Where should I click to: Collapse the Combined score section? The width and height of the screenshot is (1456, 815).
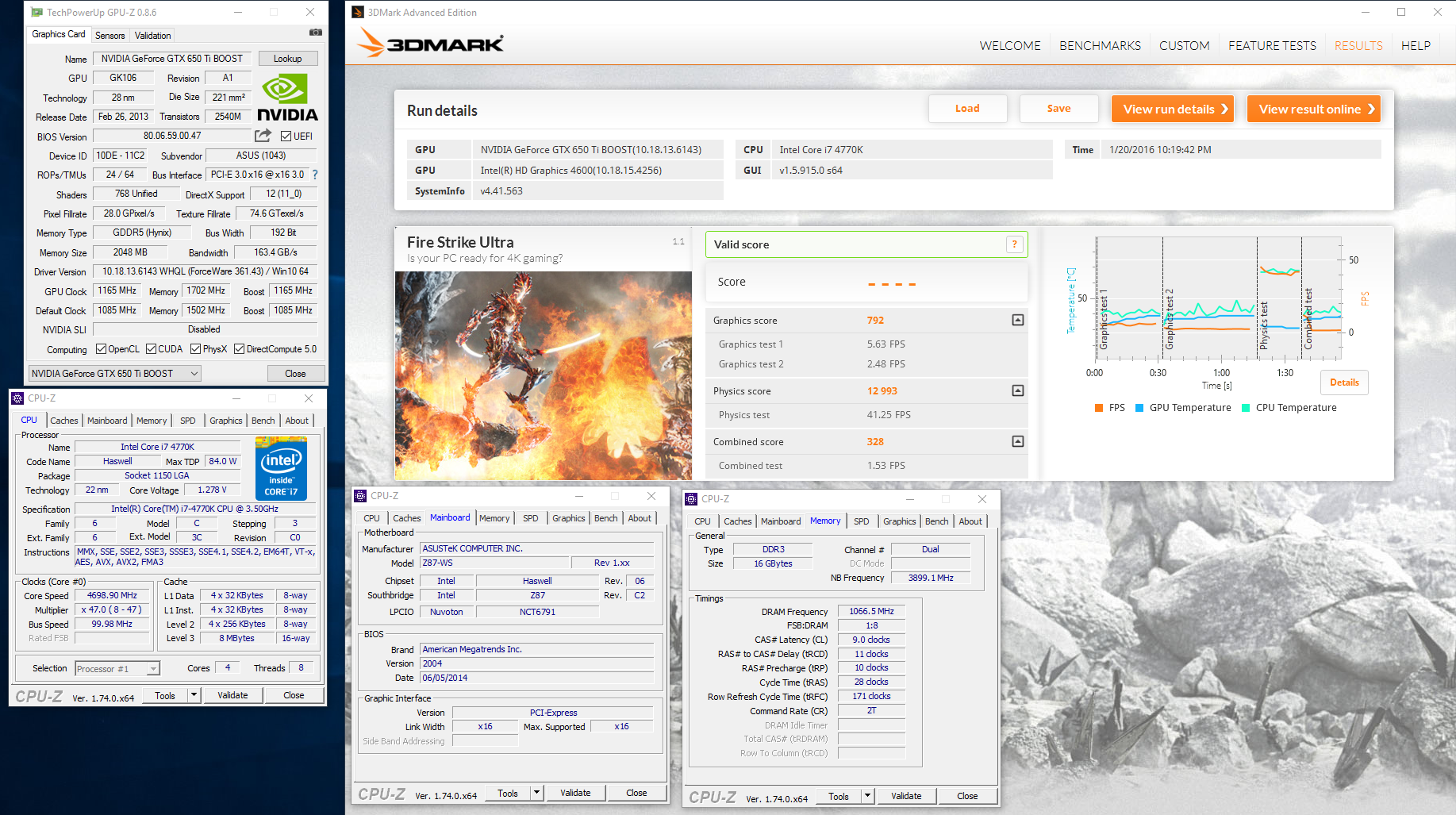click(x=1018, y=441)
